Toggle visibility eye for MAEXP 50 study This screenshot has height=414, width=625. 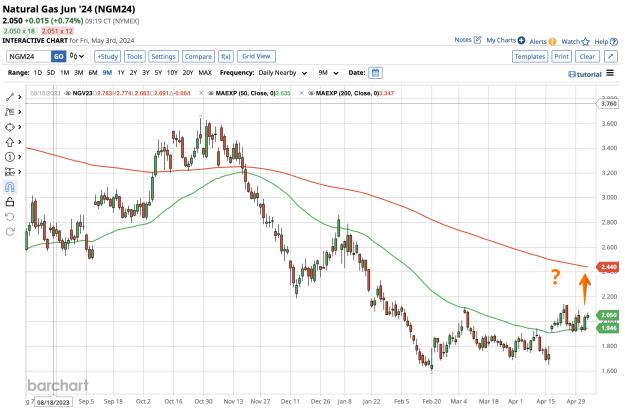click(210, 93)
